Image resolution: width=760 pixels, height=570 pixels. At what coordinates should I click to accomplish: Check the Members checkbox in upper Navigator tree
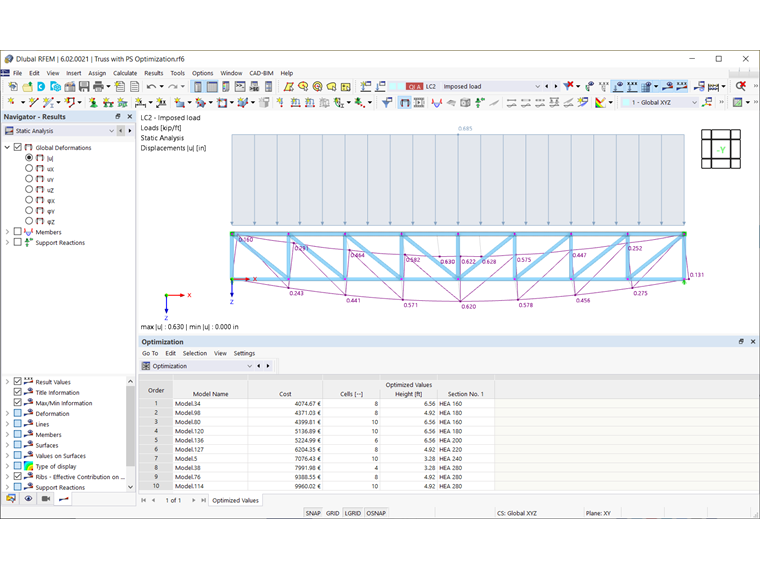[x=18, y=232]
